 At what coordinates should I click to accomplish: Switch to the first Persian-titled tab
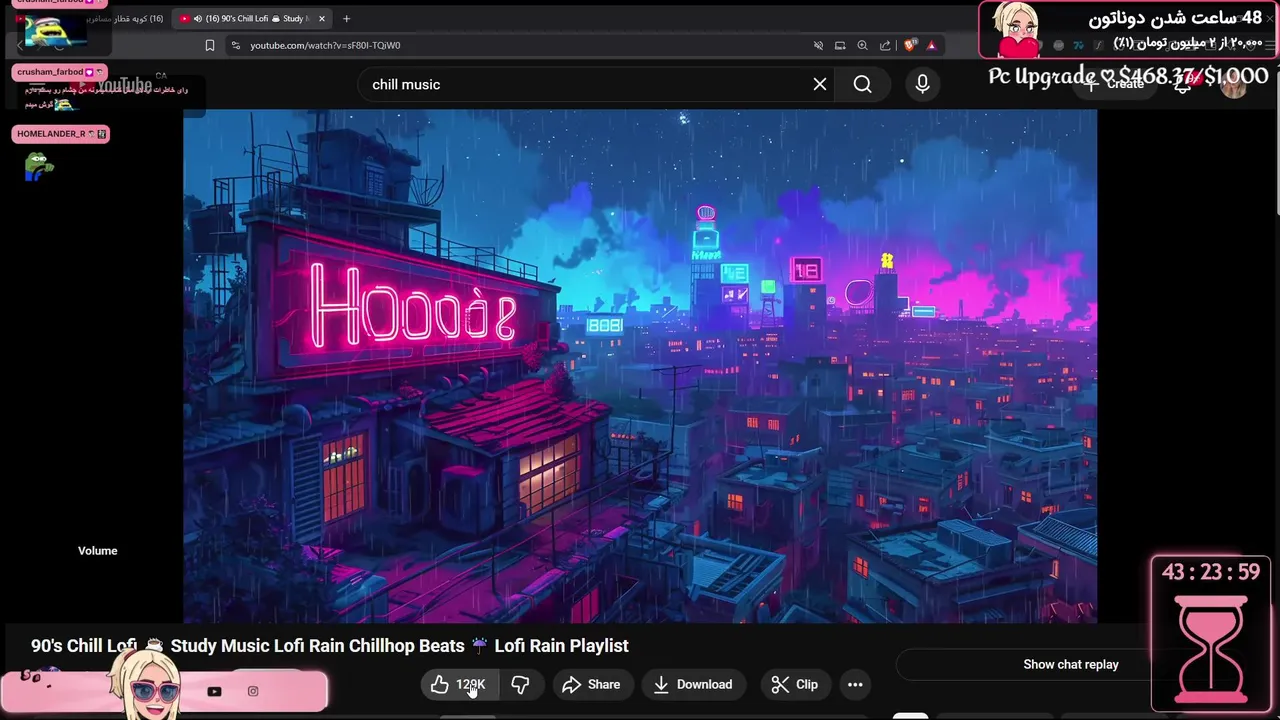tap(90, 18)
